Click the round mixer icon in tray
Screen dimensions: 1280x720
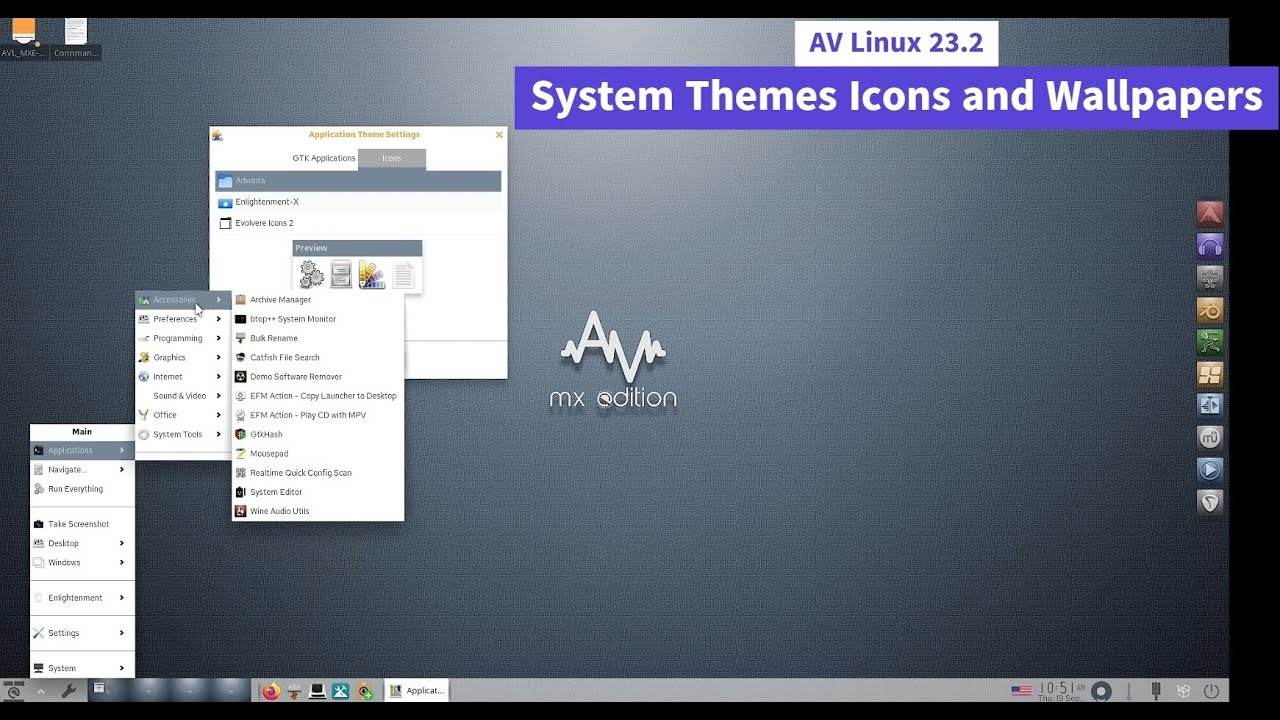[1101, 691]
